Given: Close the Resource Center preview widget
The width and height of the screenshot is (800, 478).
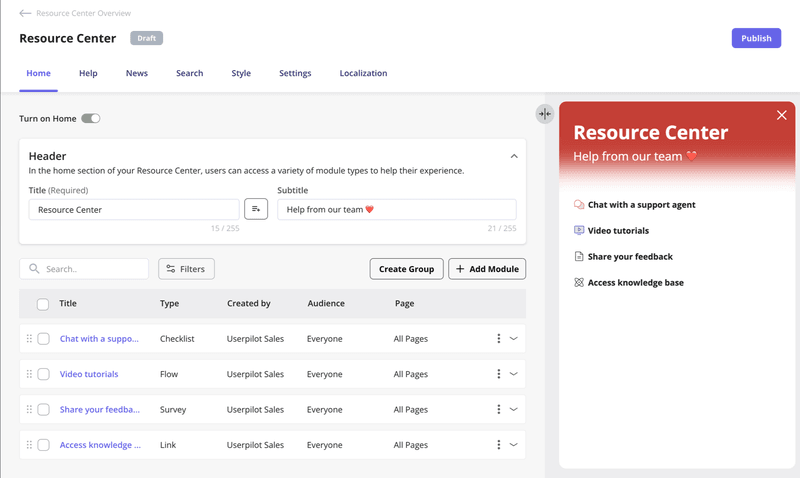Looking at the screenshot, I should 781,115.
